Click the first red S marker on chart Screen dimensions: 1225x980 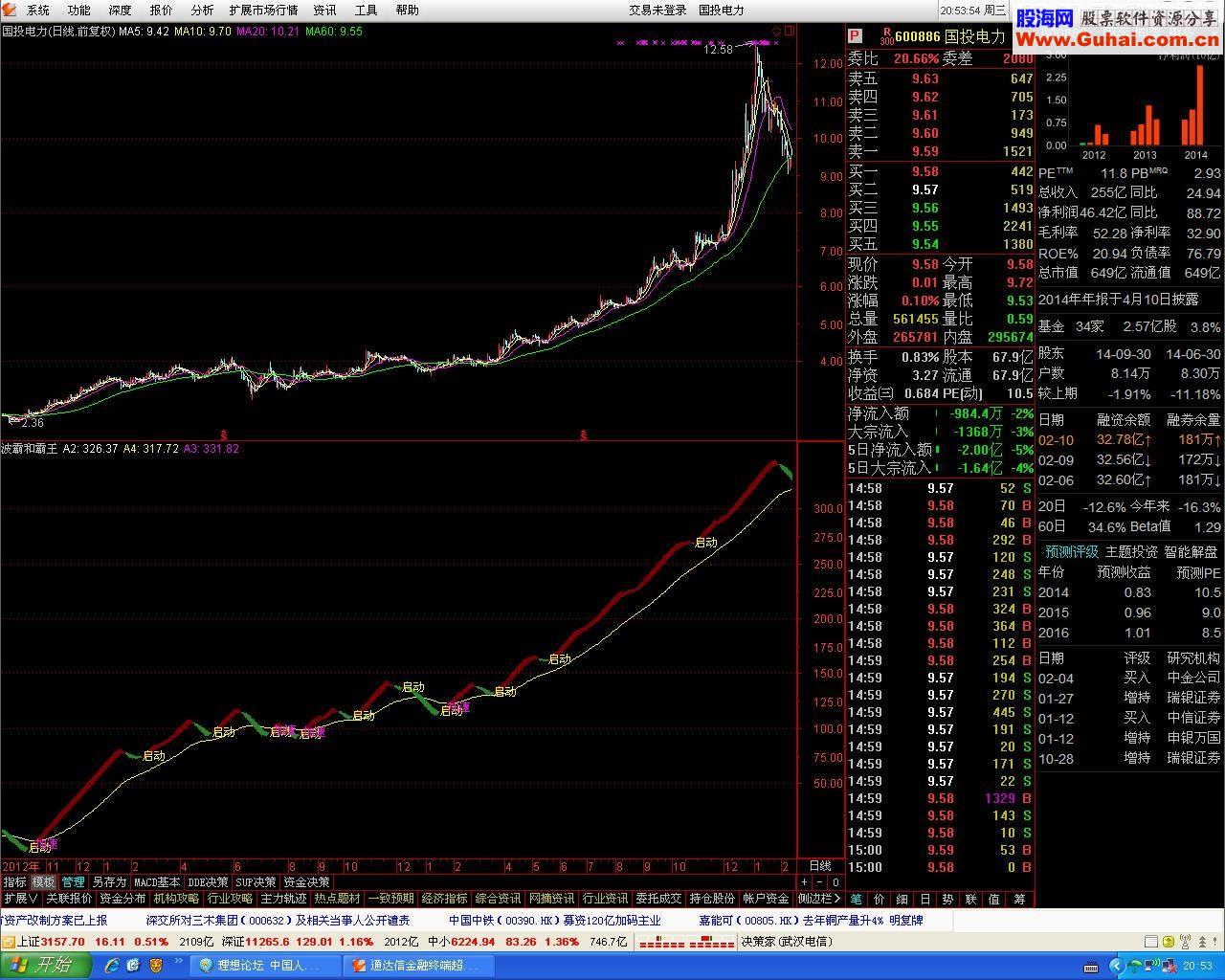[223, 435]
